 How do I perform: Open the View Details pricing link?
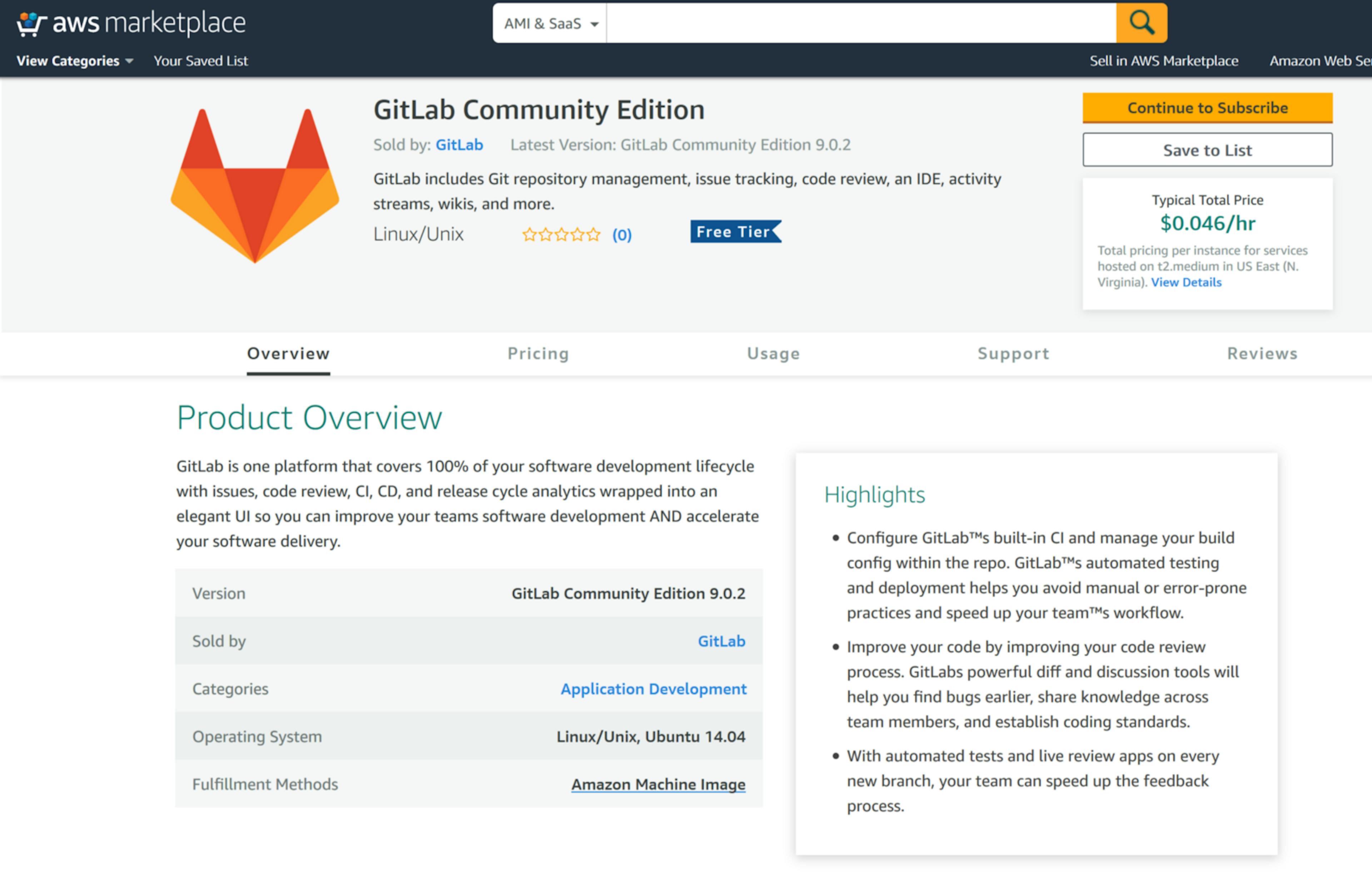click(1186, 283)
